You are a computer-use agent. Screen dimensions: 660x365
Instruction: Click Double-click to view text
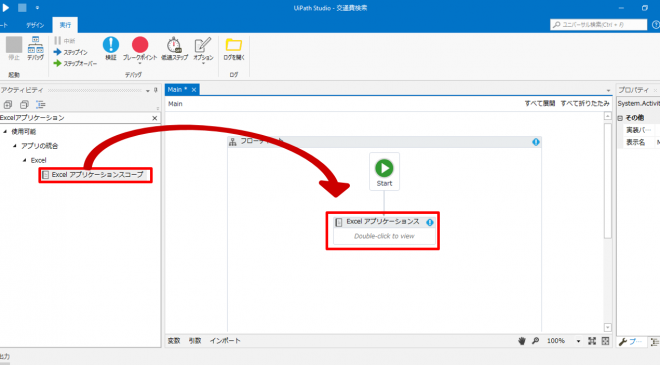(384, 236)
